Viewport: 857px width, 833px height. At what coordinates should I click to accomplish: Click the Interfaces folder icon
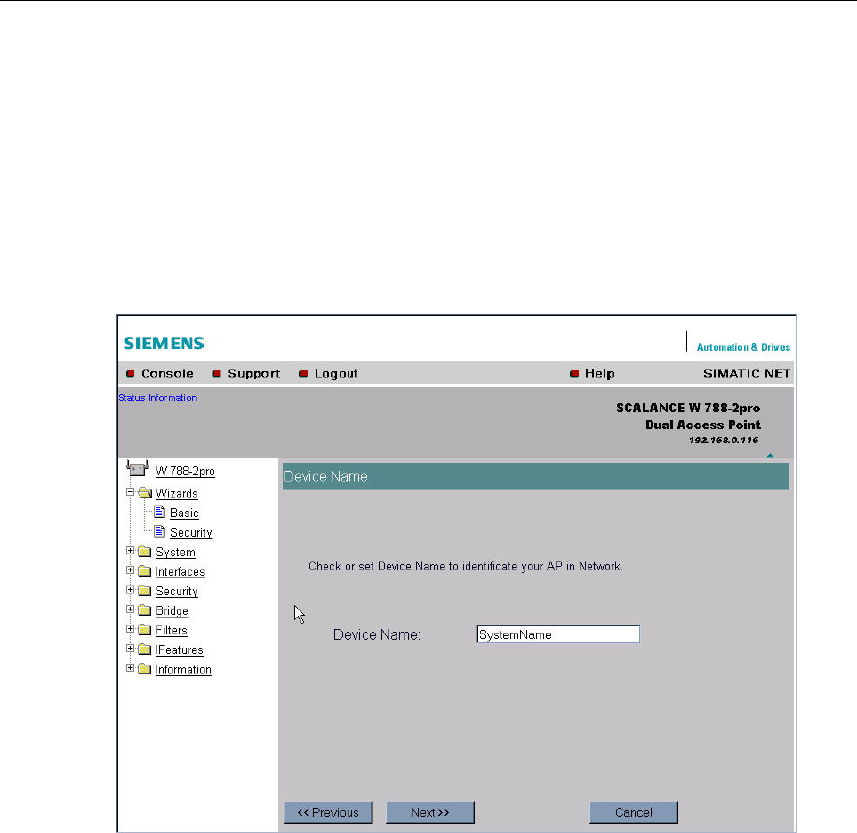[144, 571]
